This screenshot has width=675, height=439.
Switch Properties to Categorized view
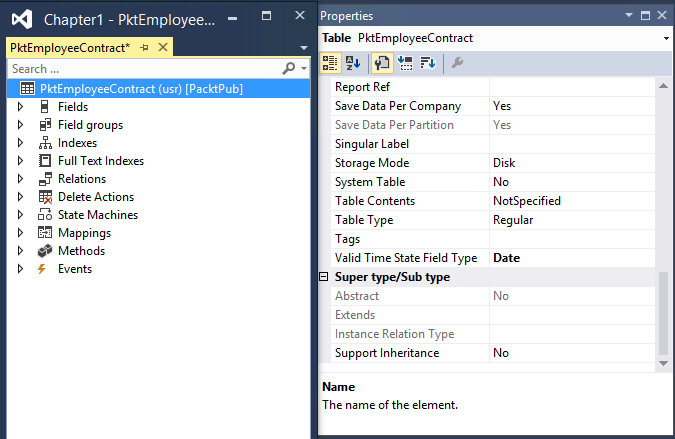click(x=330, y=63)
